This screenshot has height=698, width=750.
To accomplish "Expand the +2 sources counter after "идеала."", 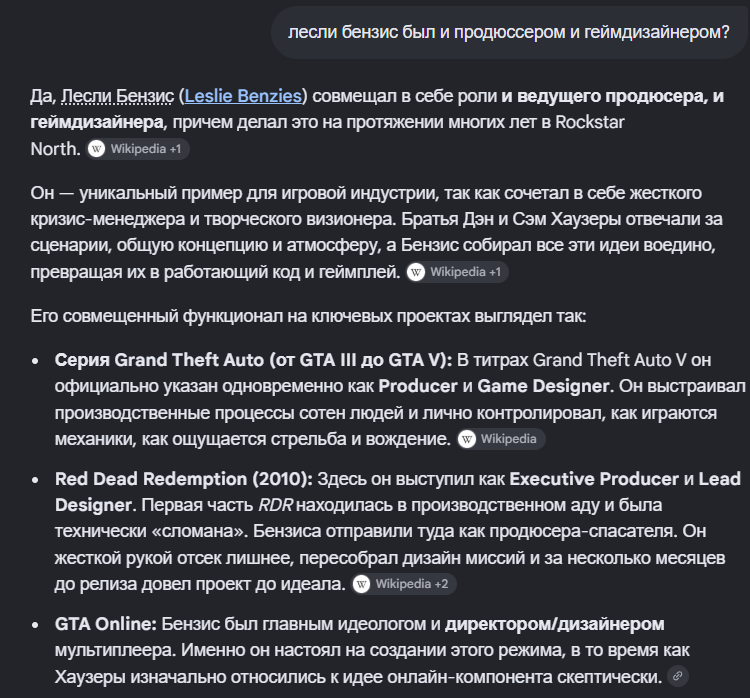I will pyautogui.click(x=441, y=584).
